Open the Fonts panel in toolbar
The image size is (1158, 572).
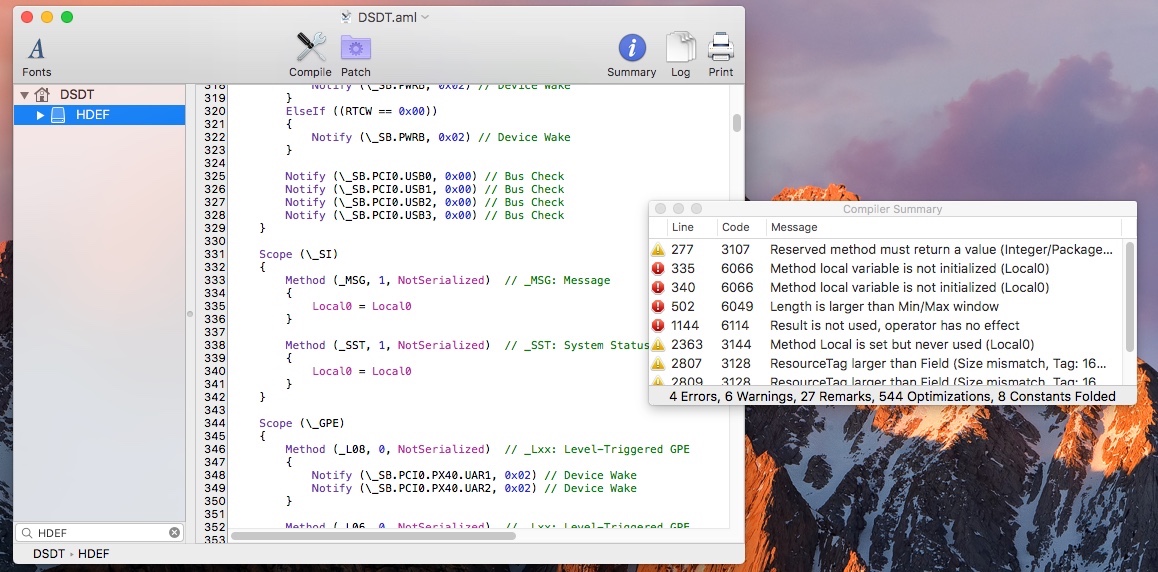[36, 55]
